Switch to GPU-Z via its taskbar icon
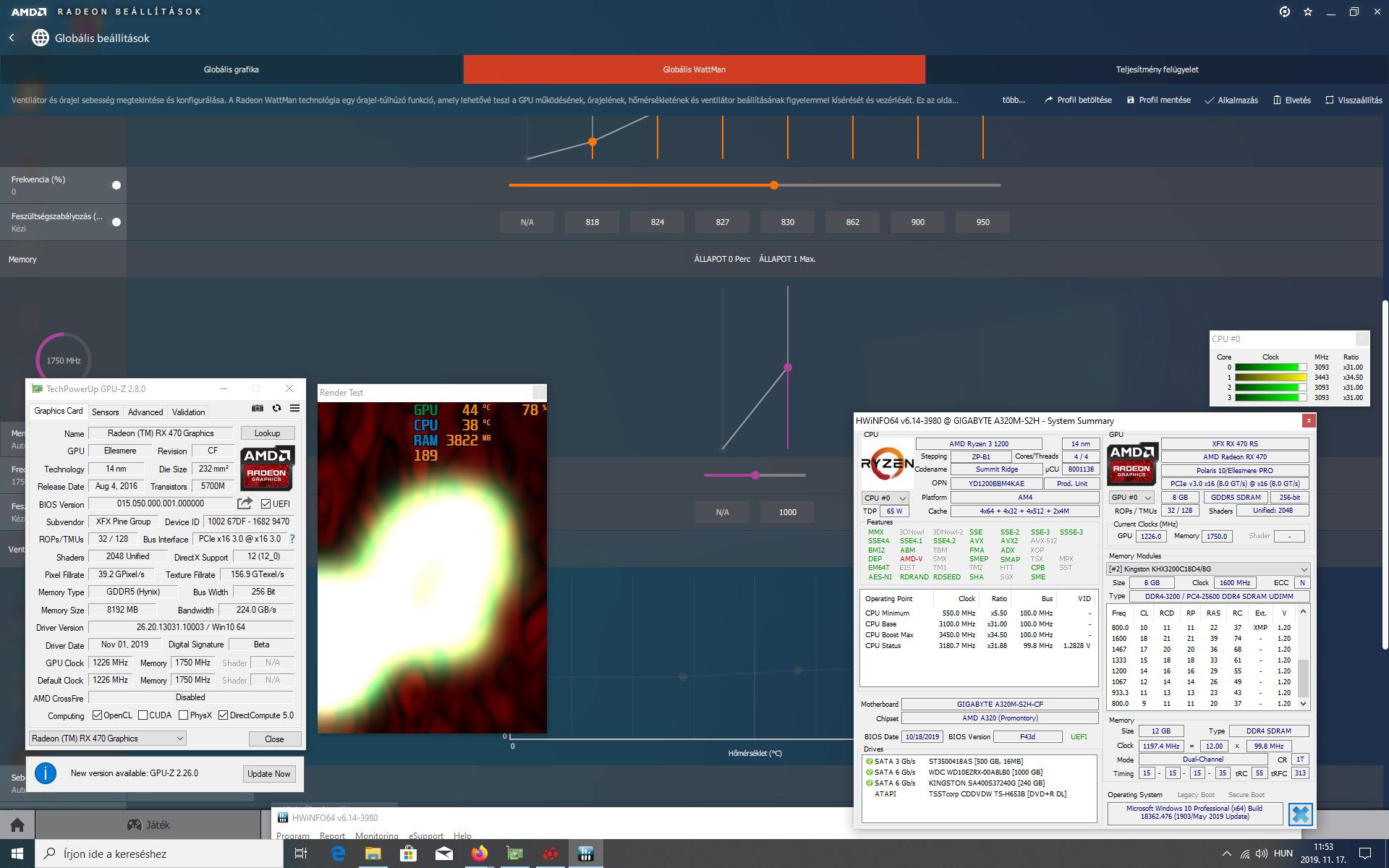 tap(514, 854)
